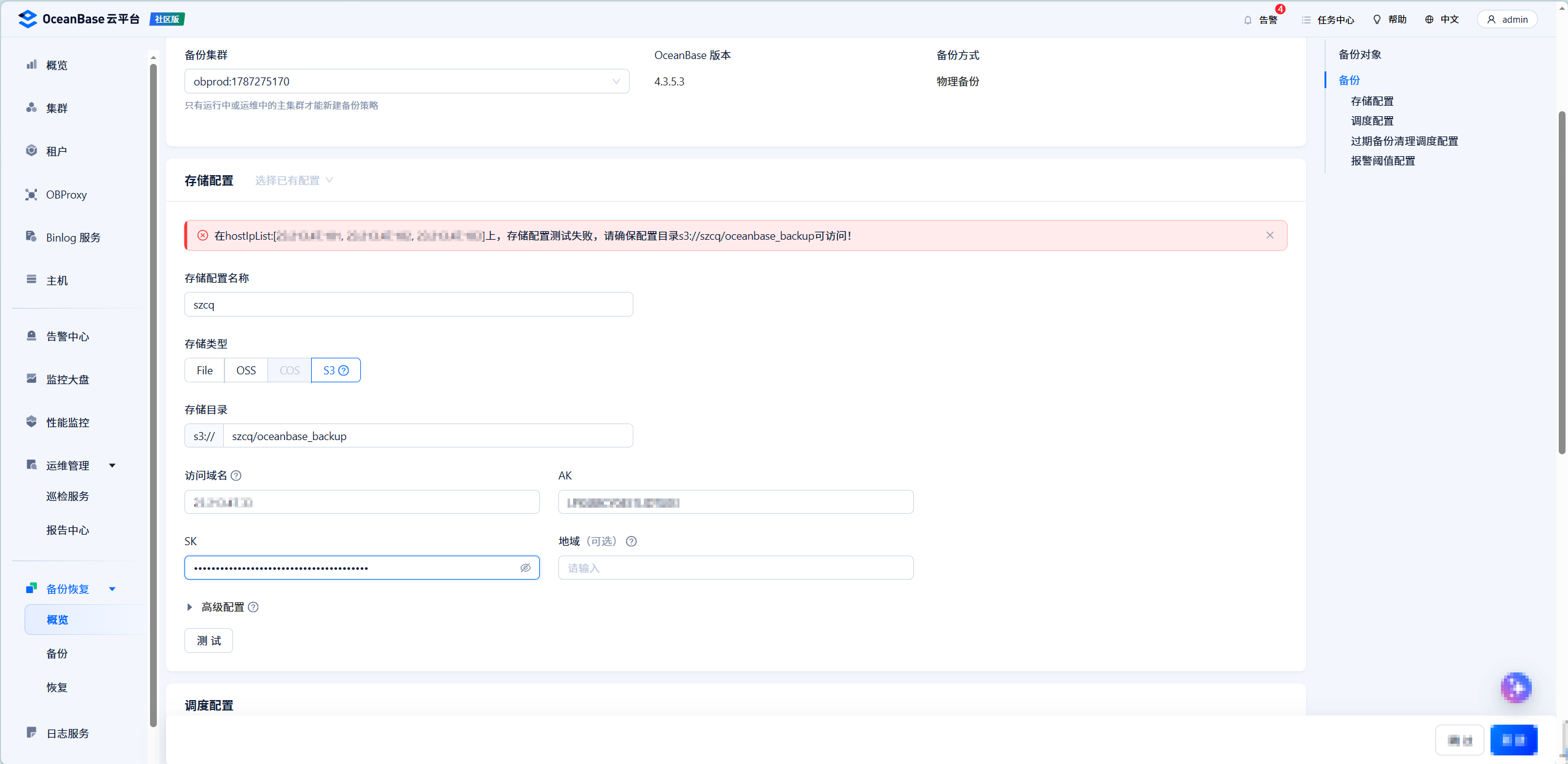The image size is (1568, 764).
Task: Click the SK password field
Action: 362,568
